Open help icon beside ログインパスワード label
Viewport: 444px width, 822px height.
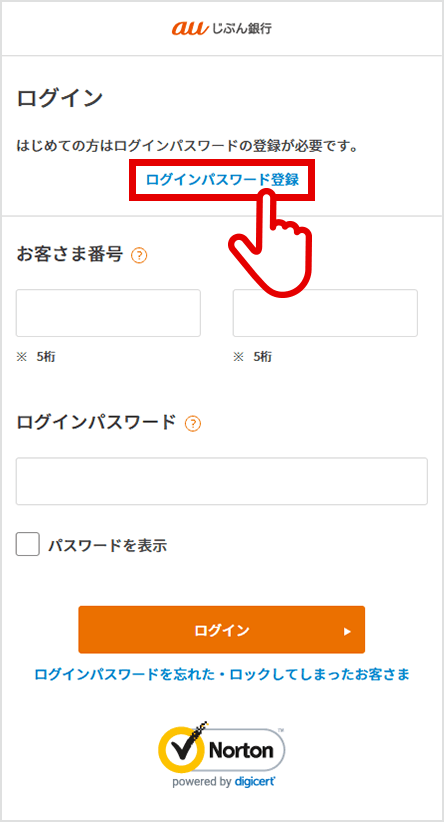(x=193, y=424)
